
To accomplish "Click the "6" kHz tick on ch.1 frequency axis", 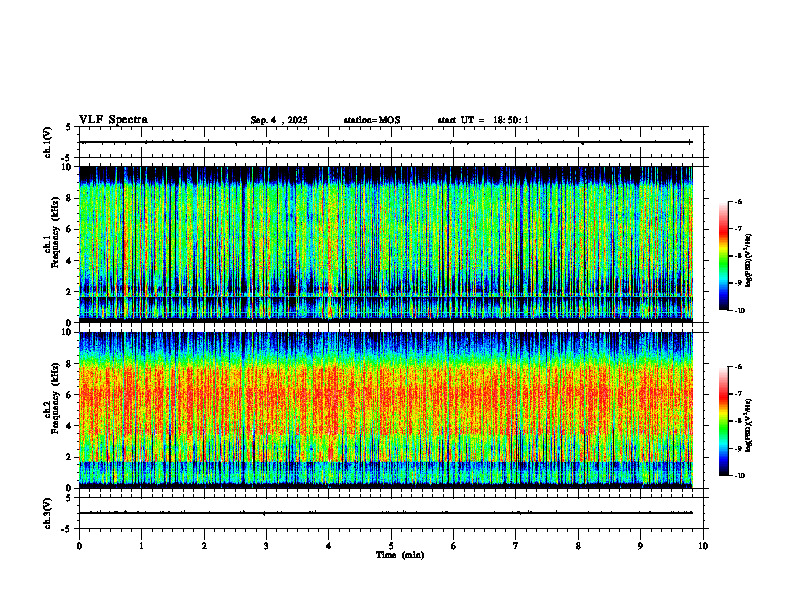I will 70,230.
